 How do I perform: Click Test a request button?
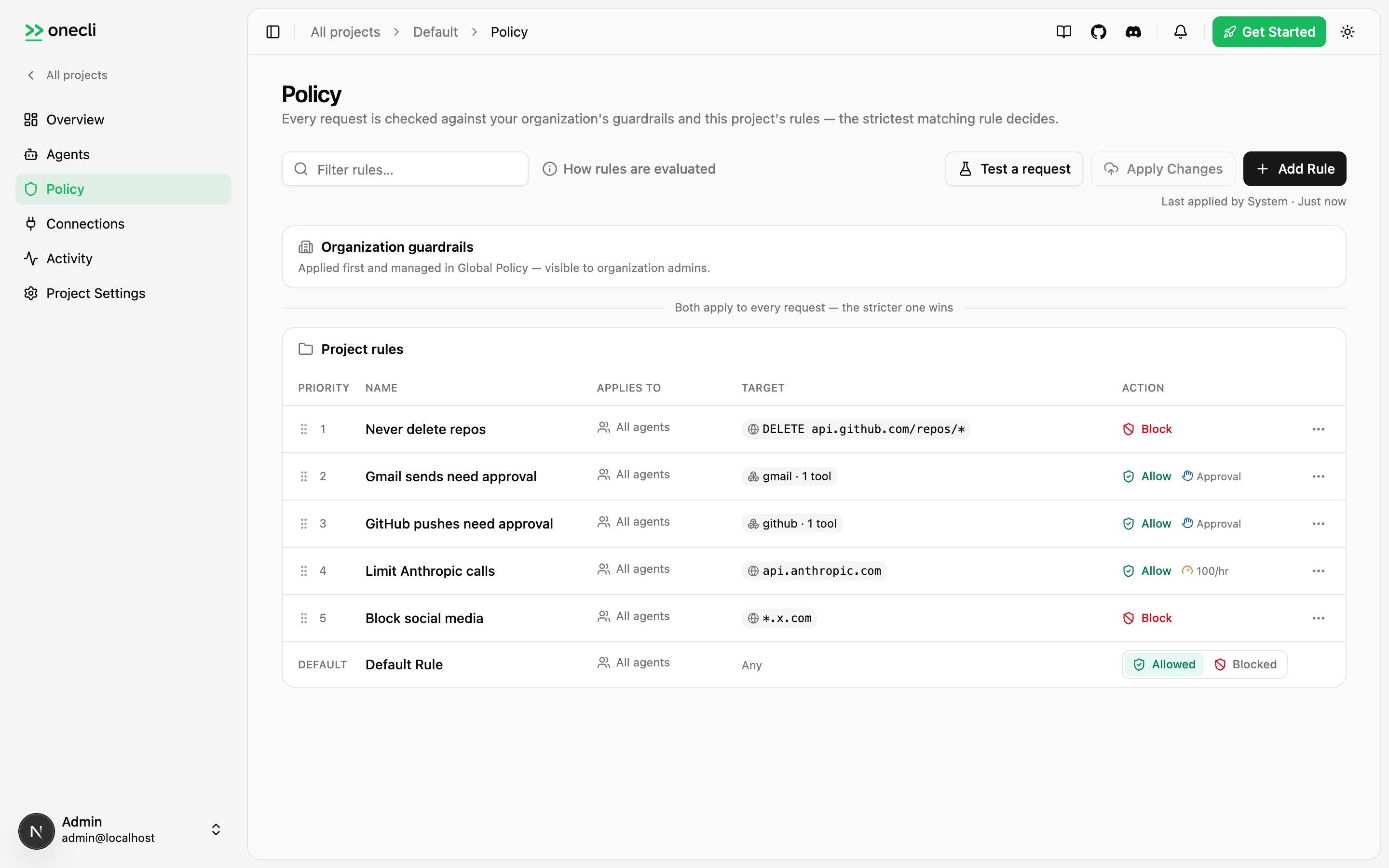pos(1014,169)
